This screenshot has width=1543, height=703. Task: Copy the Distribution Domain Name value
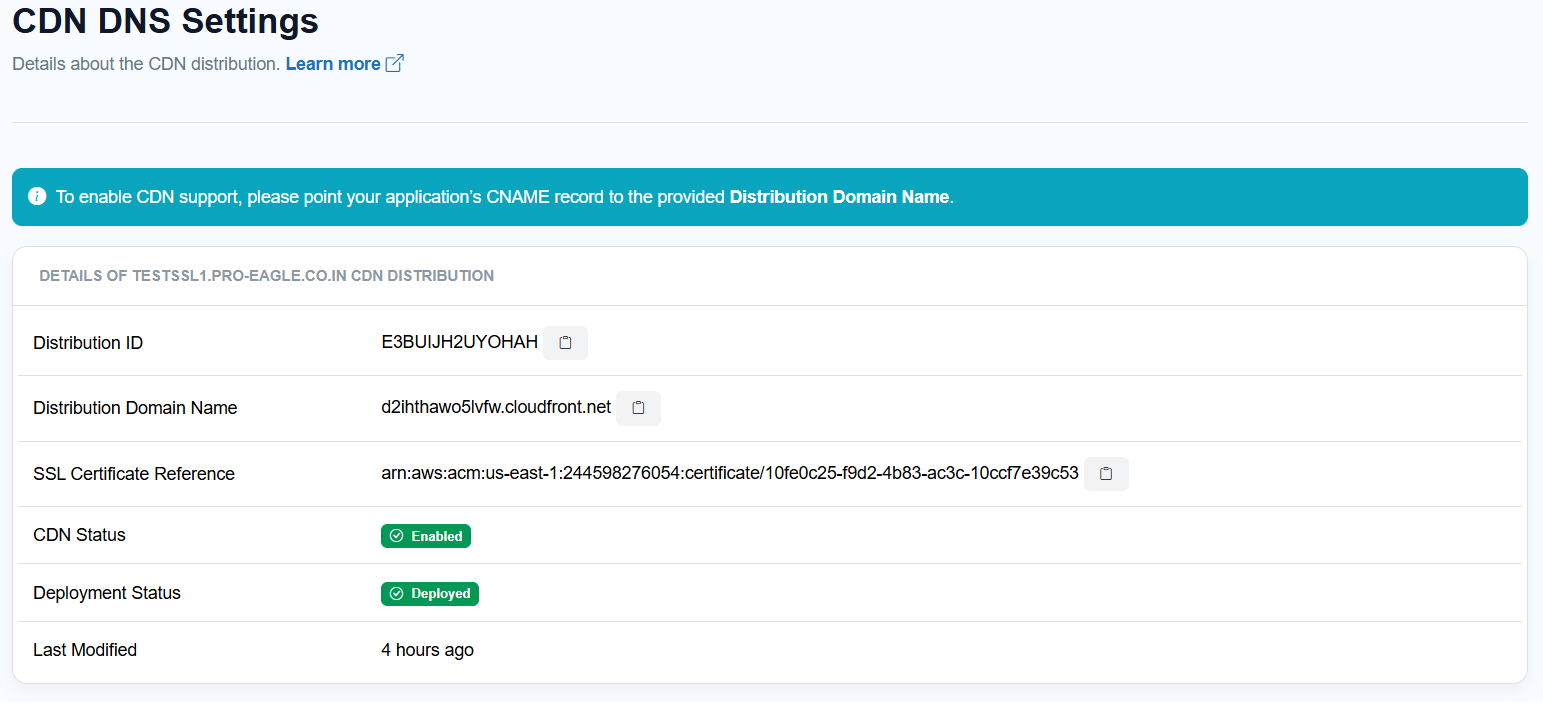[x=638, y=408]
